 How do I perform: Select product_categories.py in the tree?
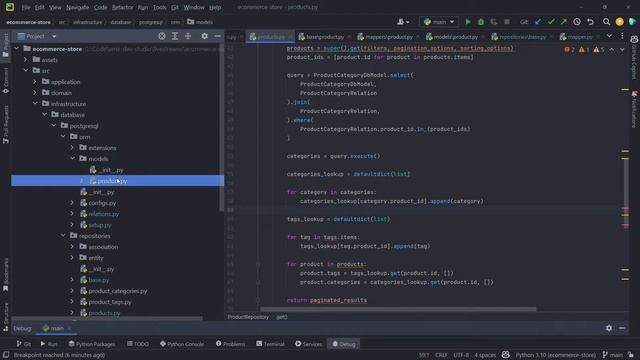click(x=118, y=291)
